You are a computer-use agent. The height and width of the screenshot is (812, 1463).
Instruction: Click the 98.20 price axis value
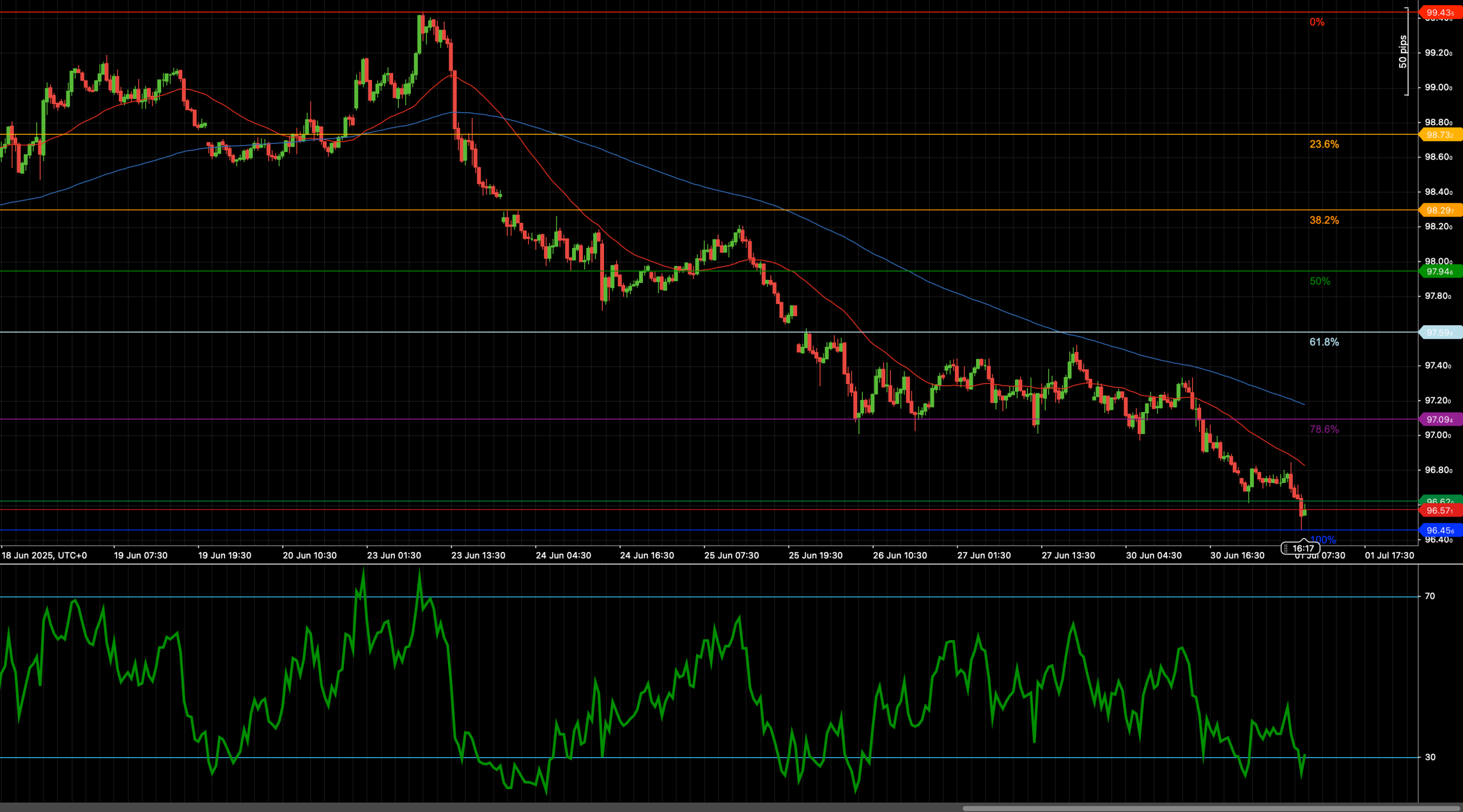[x=1438, y=226]
